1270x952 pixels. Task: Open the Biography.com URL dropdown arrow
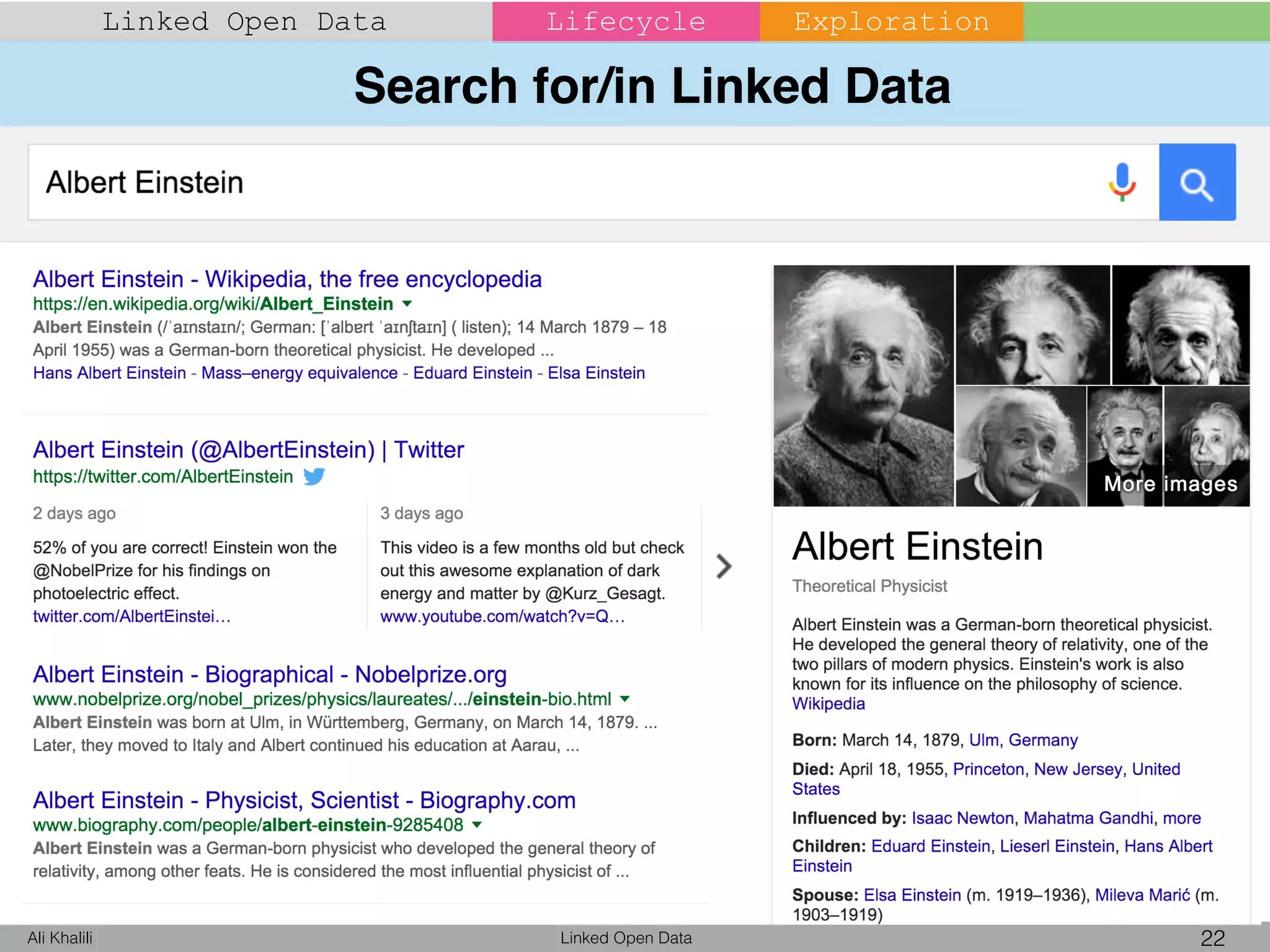point(477,825)
